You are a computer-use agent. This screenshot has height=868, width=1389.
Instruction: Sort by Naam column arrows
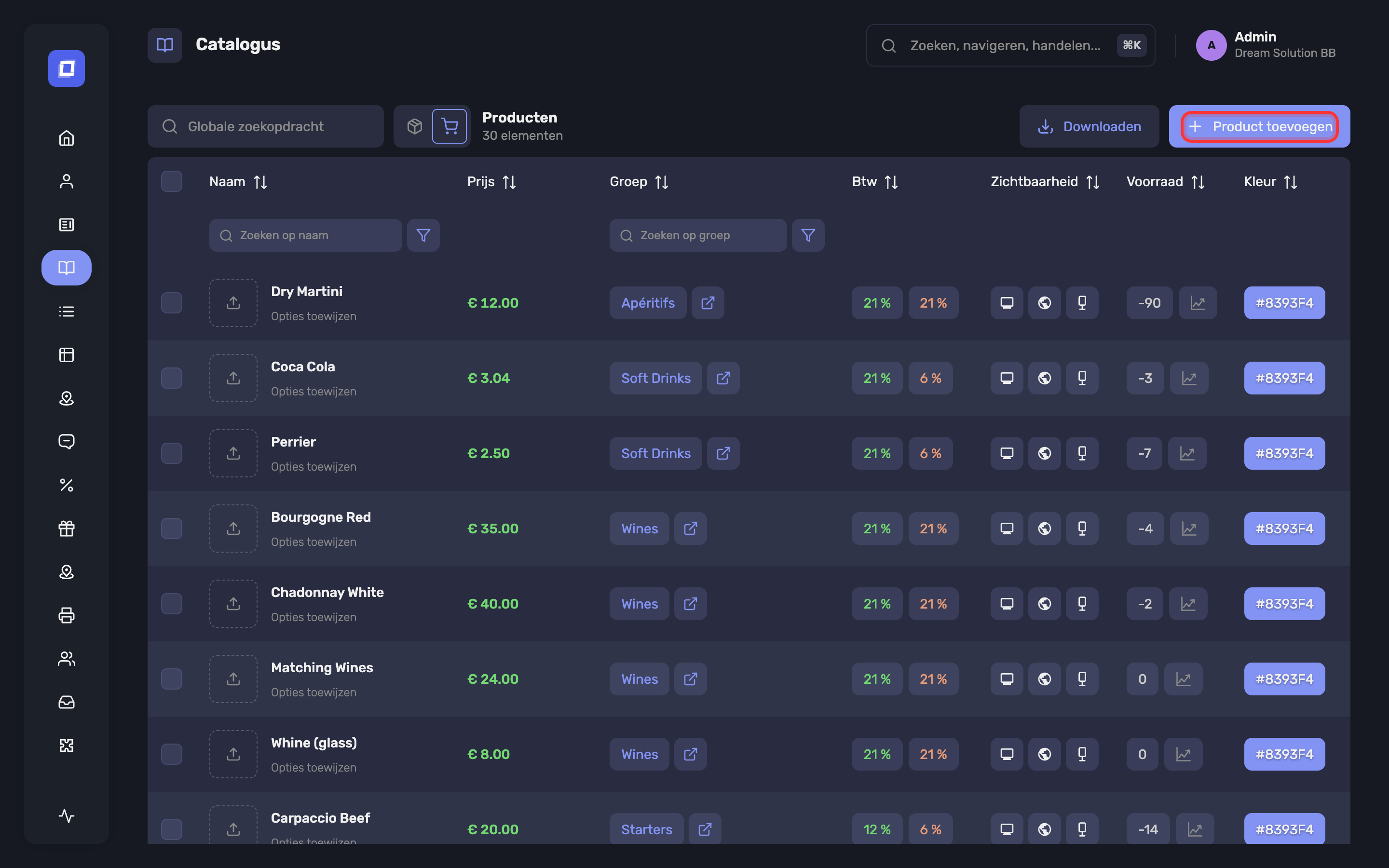point(260,182)
